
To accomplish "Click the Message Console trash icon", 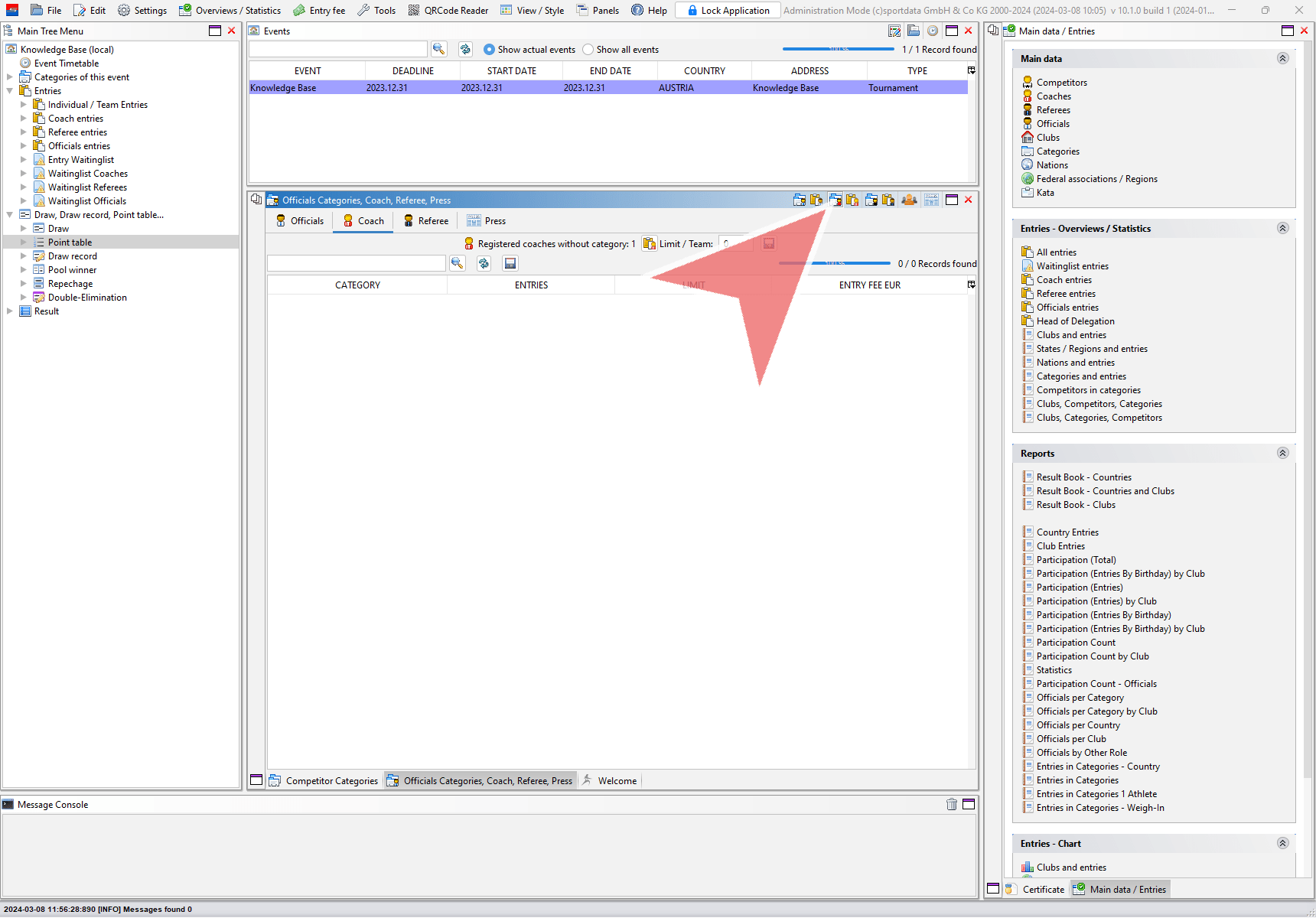I will coord(951,804).
